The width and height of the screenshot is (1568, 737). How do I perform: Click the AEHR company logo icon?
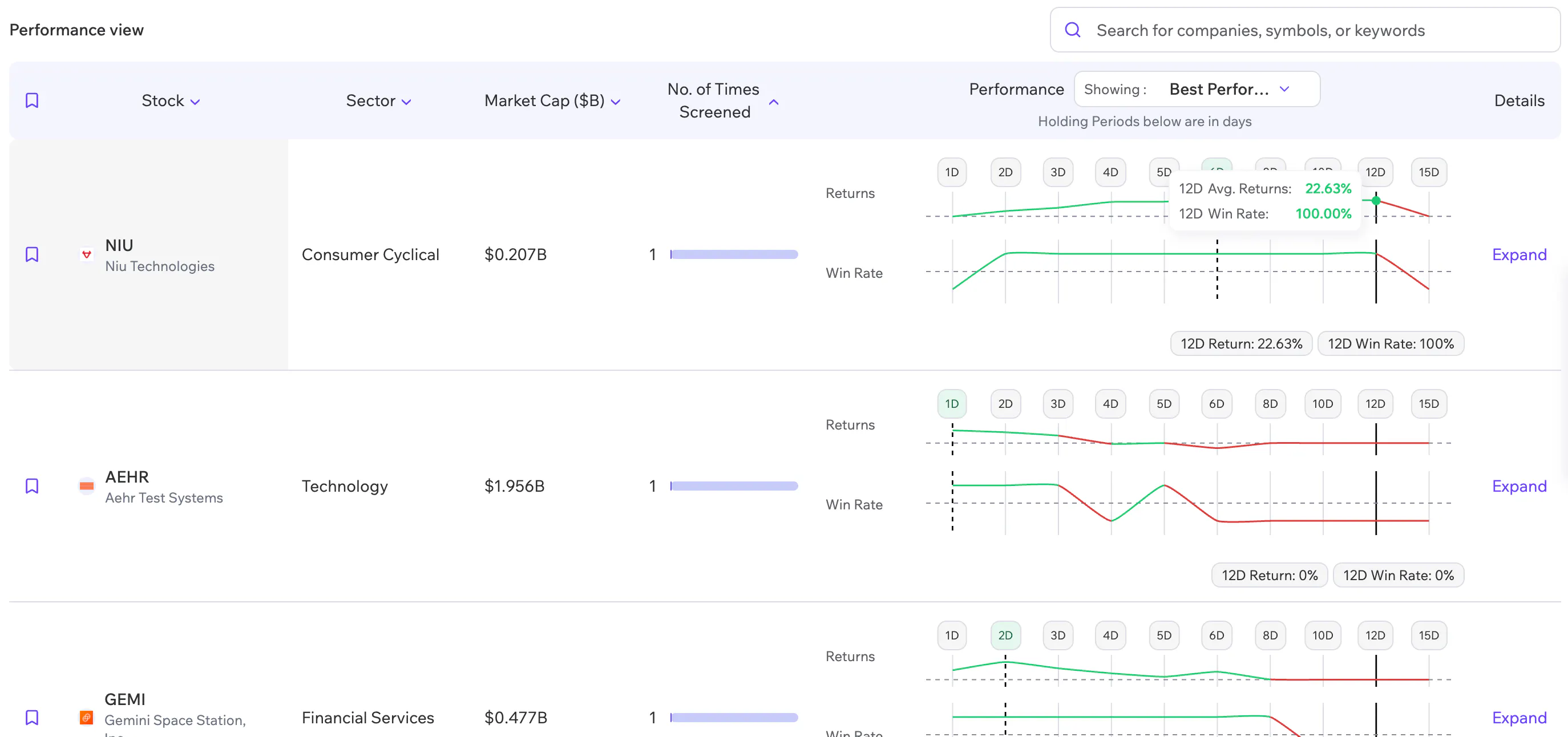[x=87, y=485]
